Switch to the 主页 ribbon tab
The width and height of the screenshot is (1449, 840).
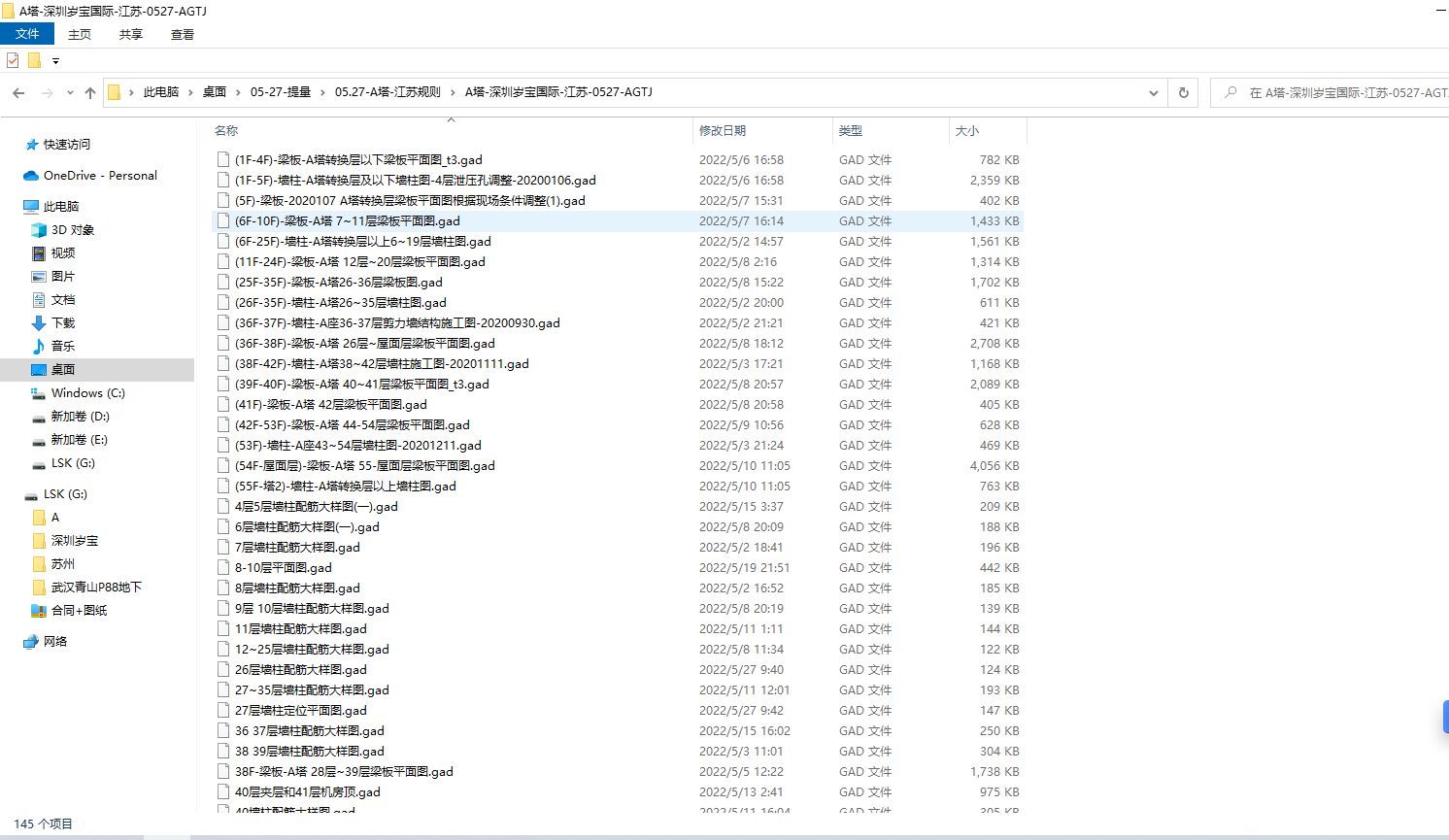point(80,34)
